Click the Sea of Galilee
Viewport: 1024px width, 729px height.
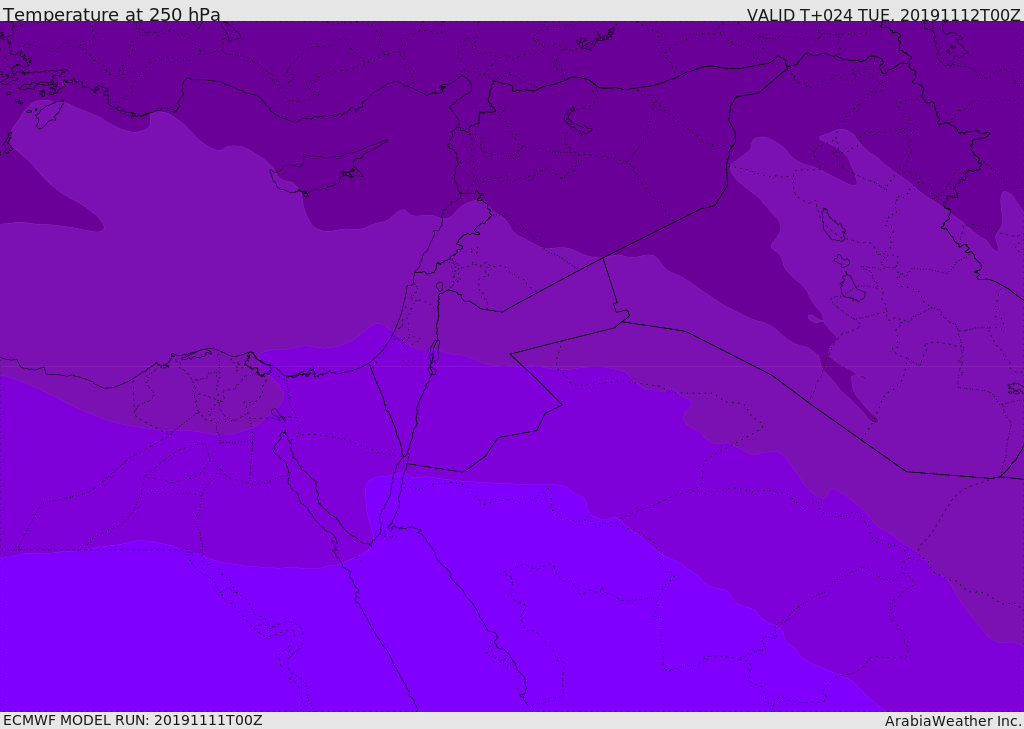439,288
